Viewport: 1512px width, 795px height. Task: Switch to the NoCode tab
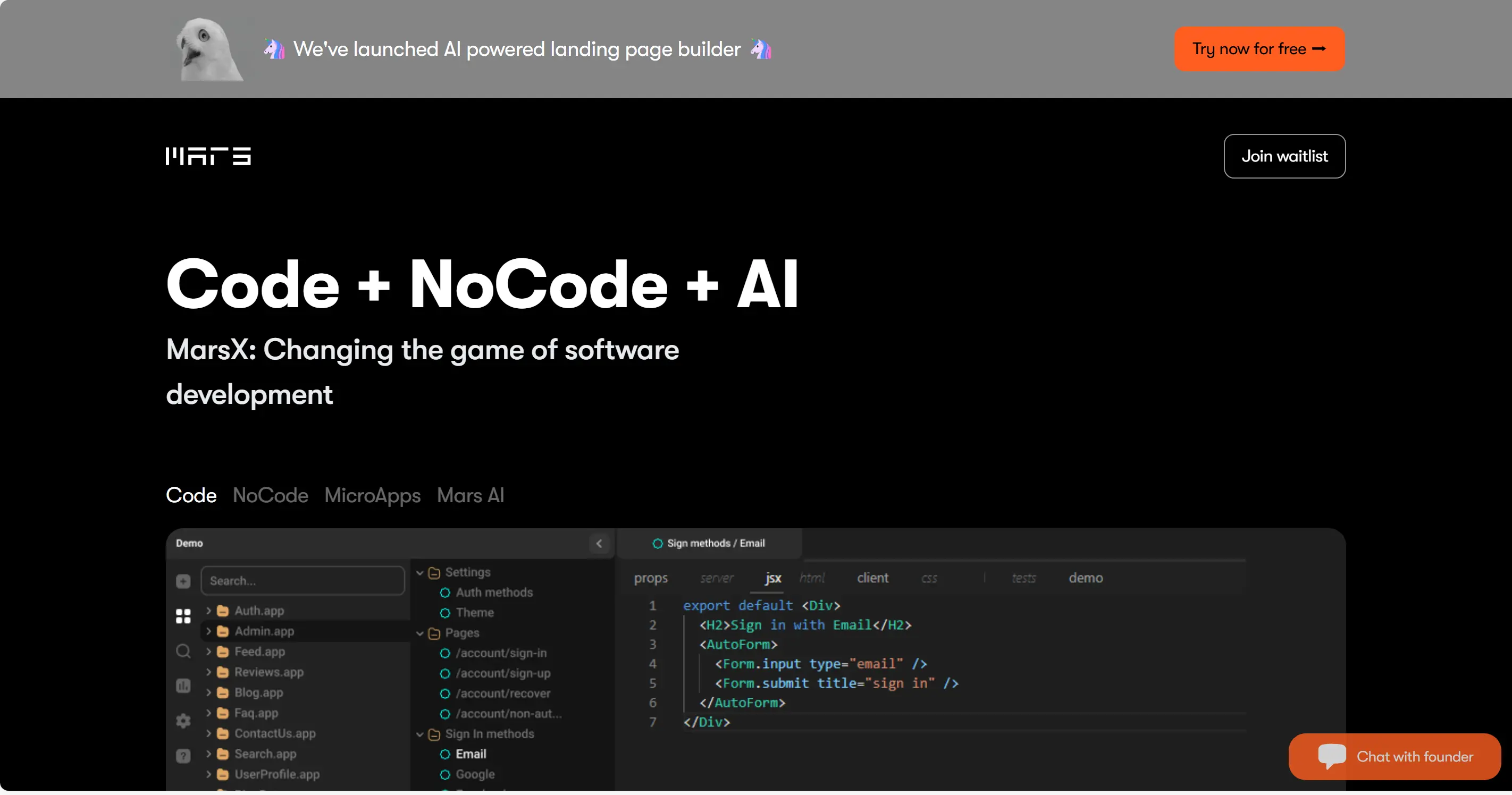271,495
